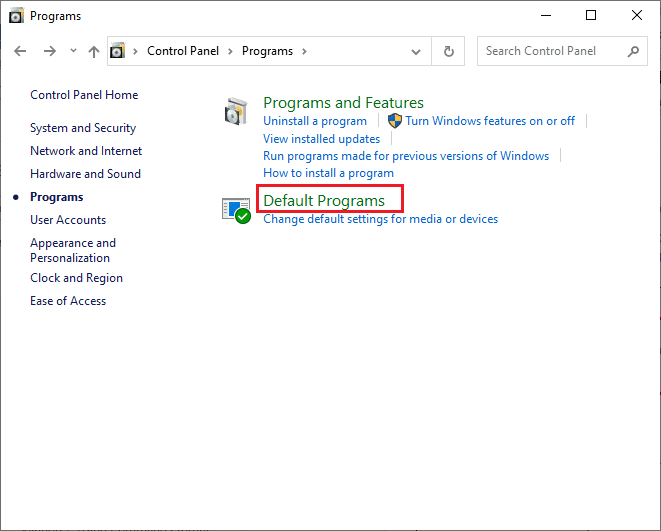Click View installed updates
Image resolution: width=661 pixels, height=531 pixels.
pyautogui.click(x=322, y=139)
